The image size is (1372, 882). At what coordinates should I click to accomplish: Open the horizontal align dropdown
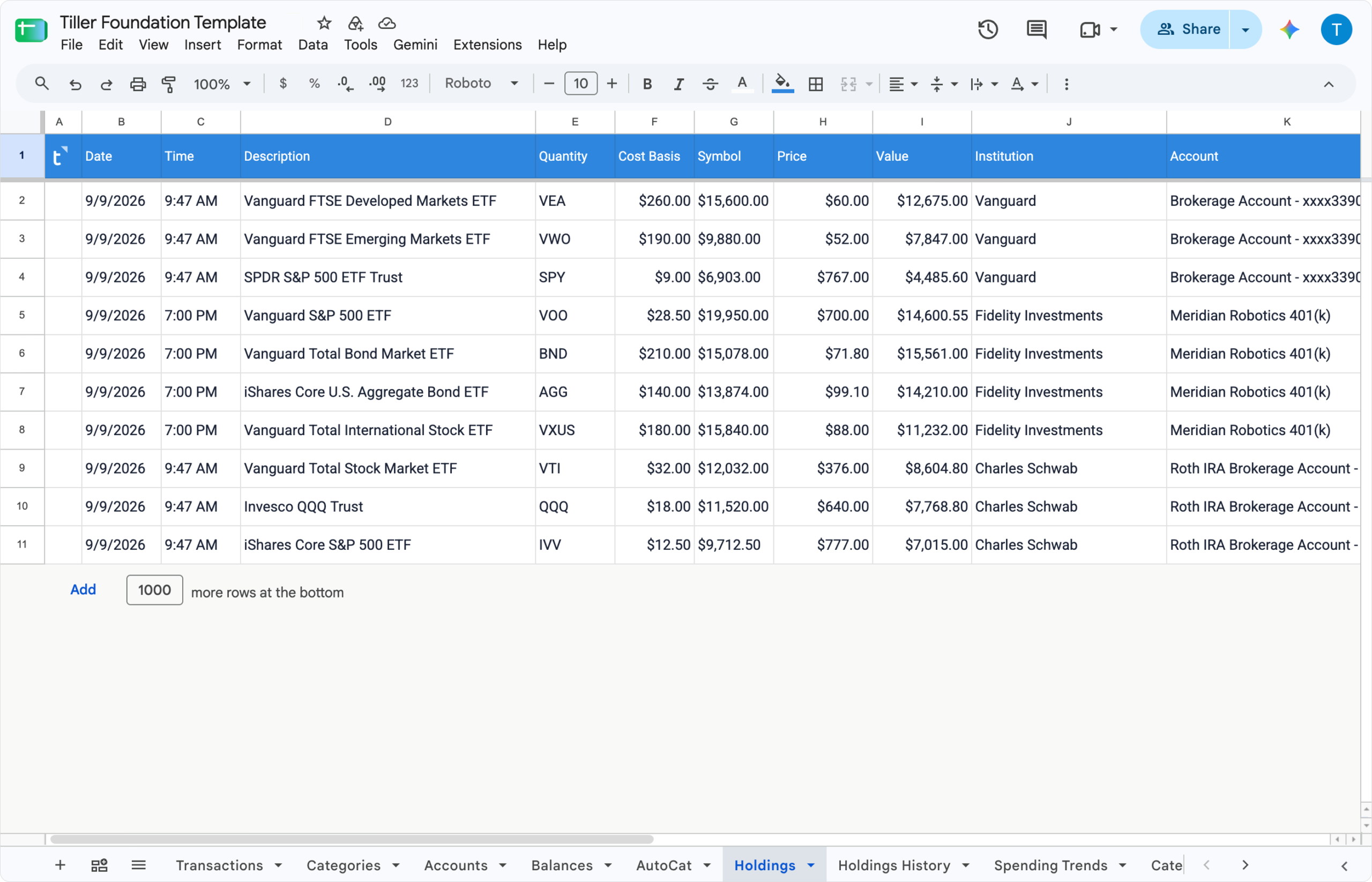point(903,84)
